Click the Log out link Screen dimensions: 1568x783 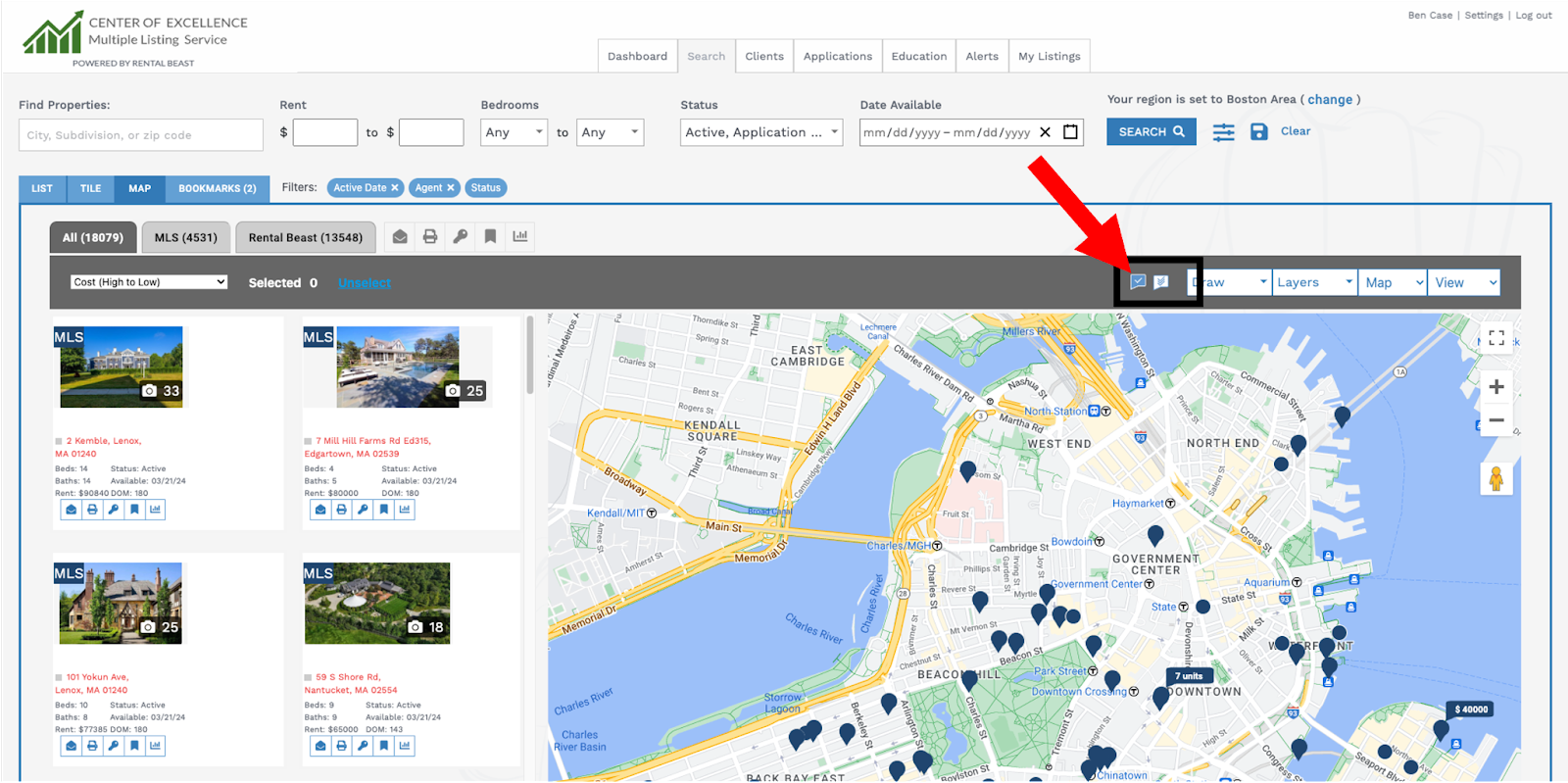[x=1534, y=16]
